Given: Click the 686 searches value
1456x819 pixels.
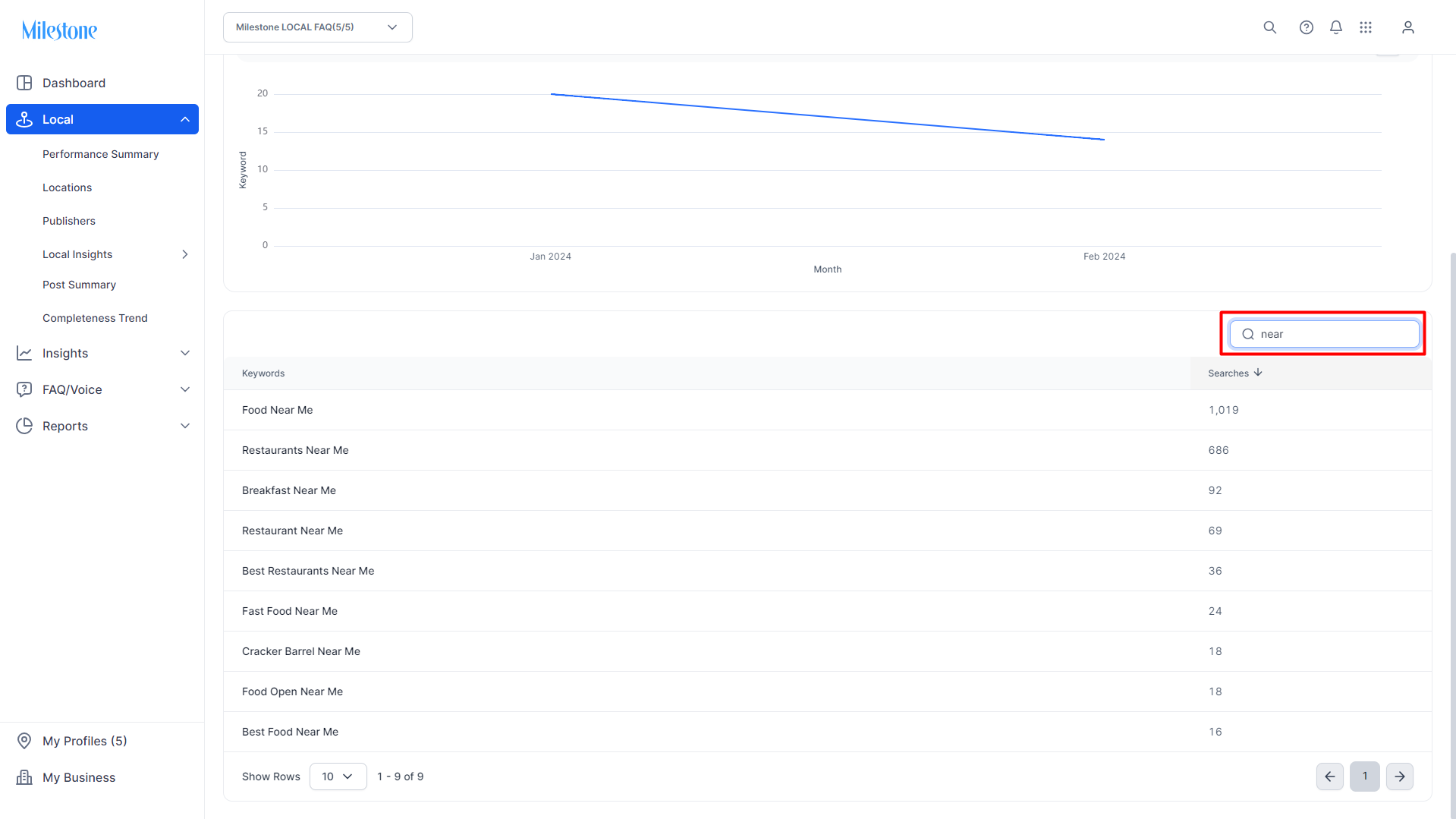Looking at the screenshot, I should [x=1219, y=450].
